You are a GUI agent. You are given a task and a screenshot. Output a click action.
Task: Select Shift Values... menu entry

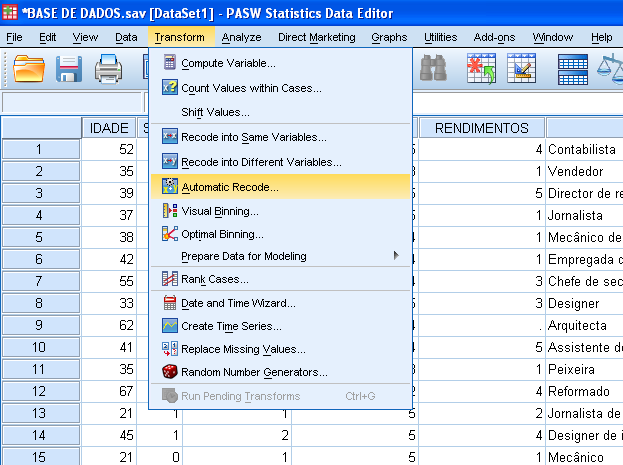pos(280,112)
